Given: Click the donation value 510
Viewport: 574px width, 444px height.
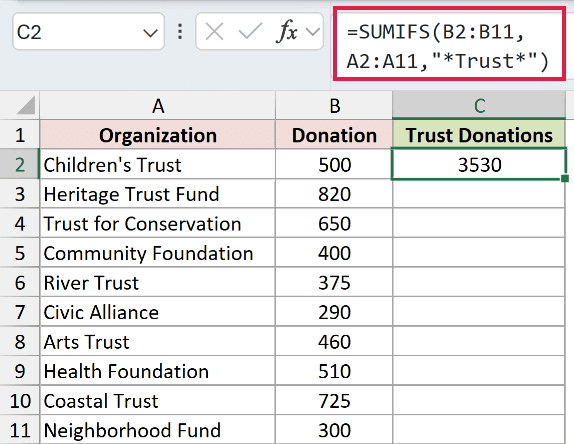Looking at the screenshot, I should coord(334,371).
